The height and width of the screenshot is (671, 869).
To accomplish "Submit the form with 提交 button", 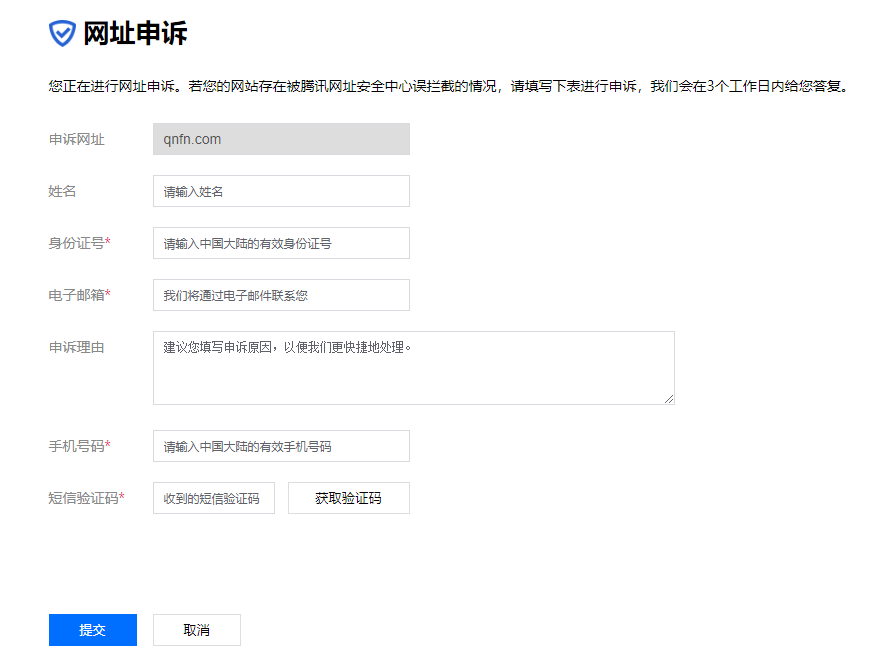I will 93,630.
